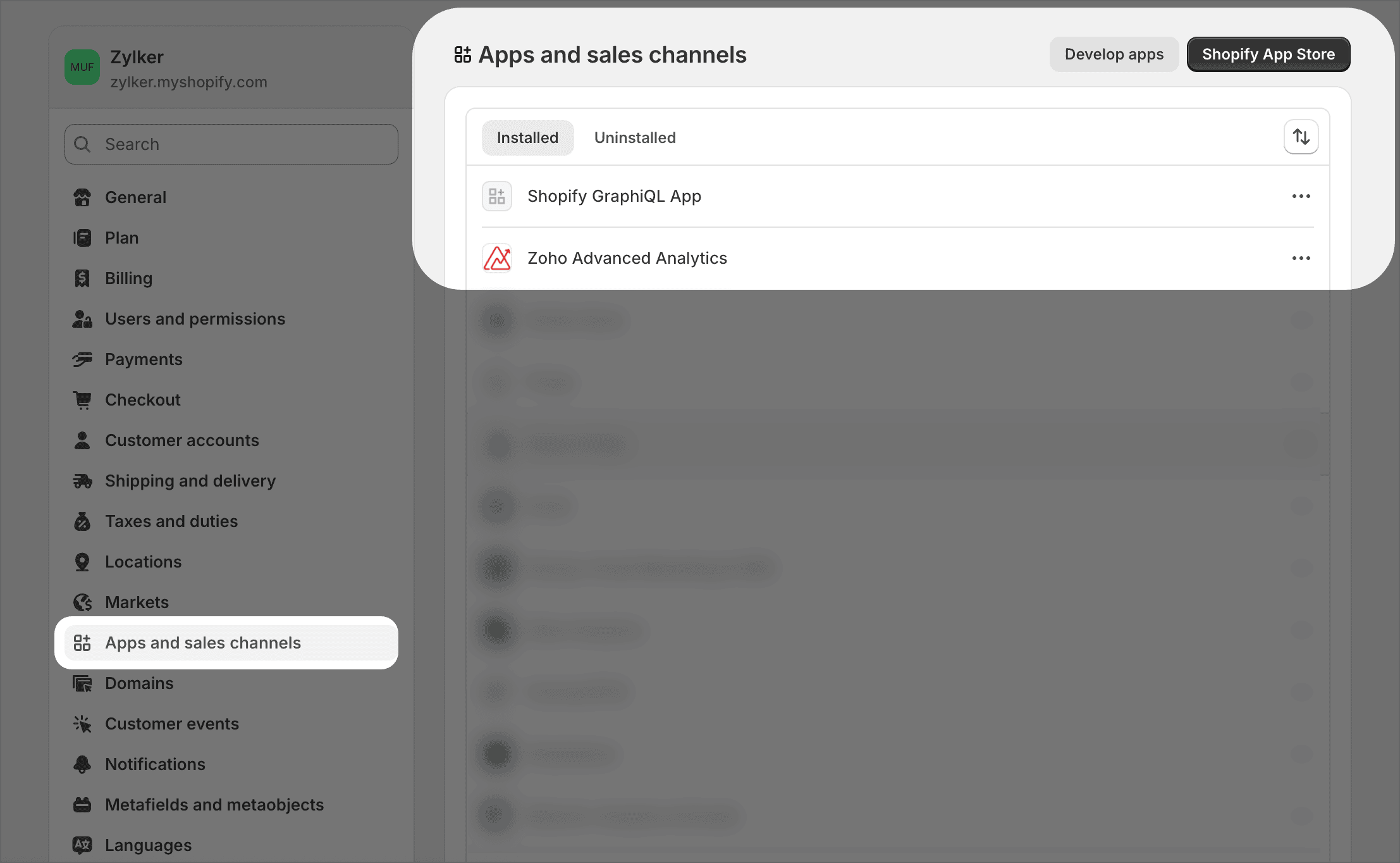Click the Locations pin icon
Image resolution: width=1400 pixels, height=863 pixels.
[82, 562]
